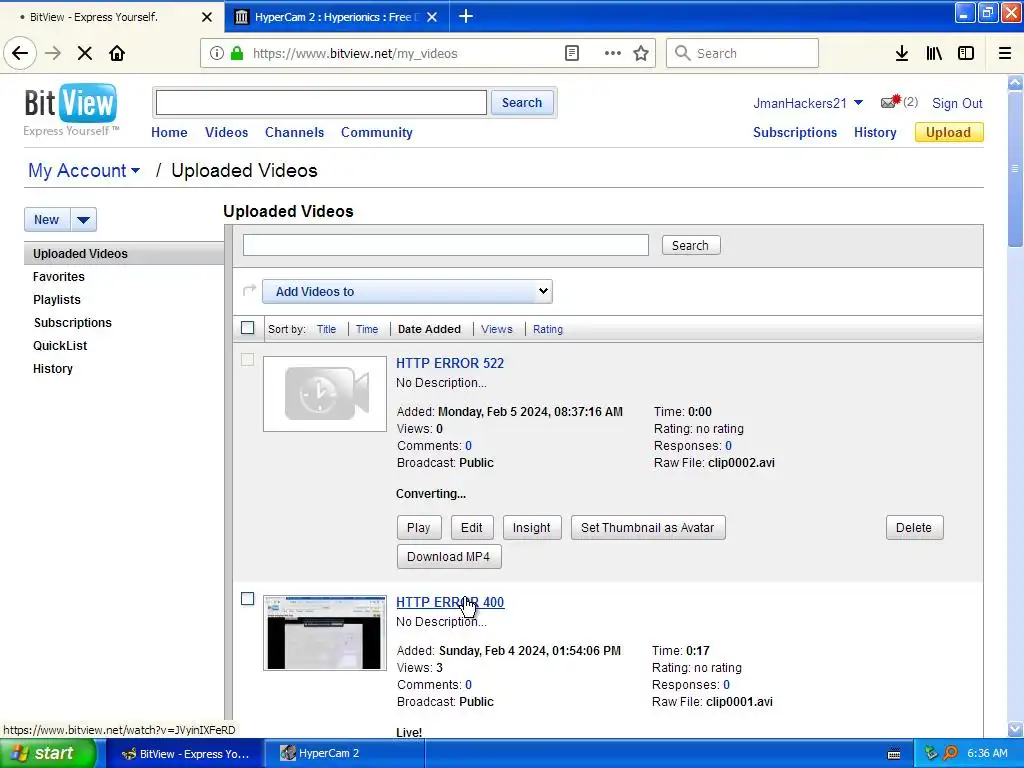Tick checkbox for HTTP ERROR 522 video
The width and height of the screenshot is (1024, 768).
pos(248,360)
